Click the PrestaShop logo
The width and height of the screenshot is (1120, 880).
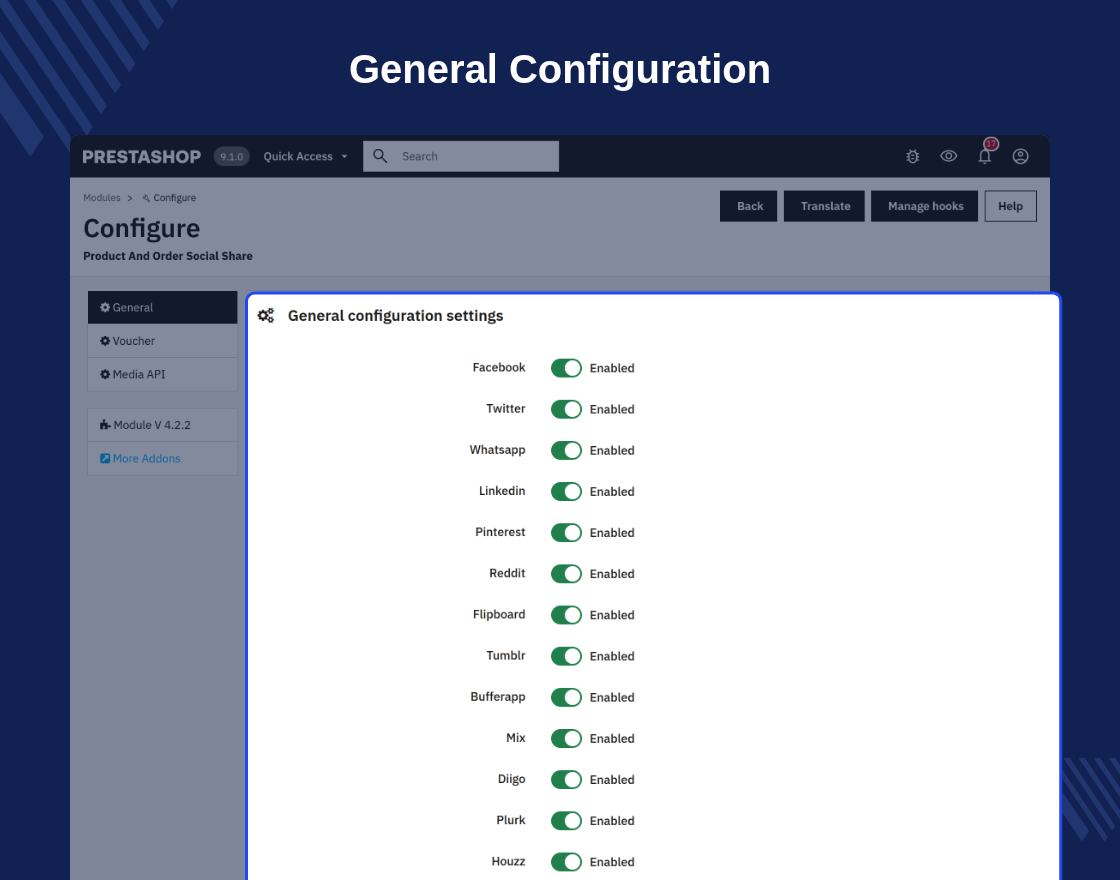click(x=141, y=156)
